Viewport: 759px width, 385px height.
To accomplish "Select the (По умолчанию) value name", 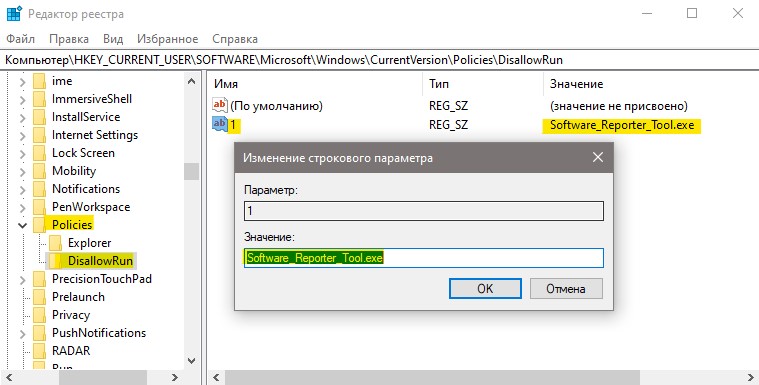I will coord(276,106).
